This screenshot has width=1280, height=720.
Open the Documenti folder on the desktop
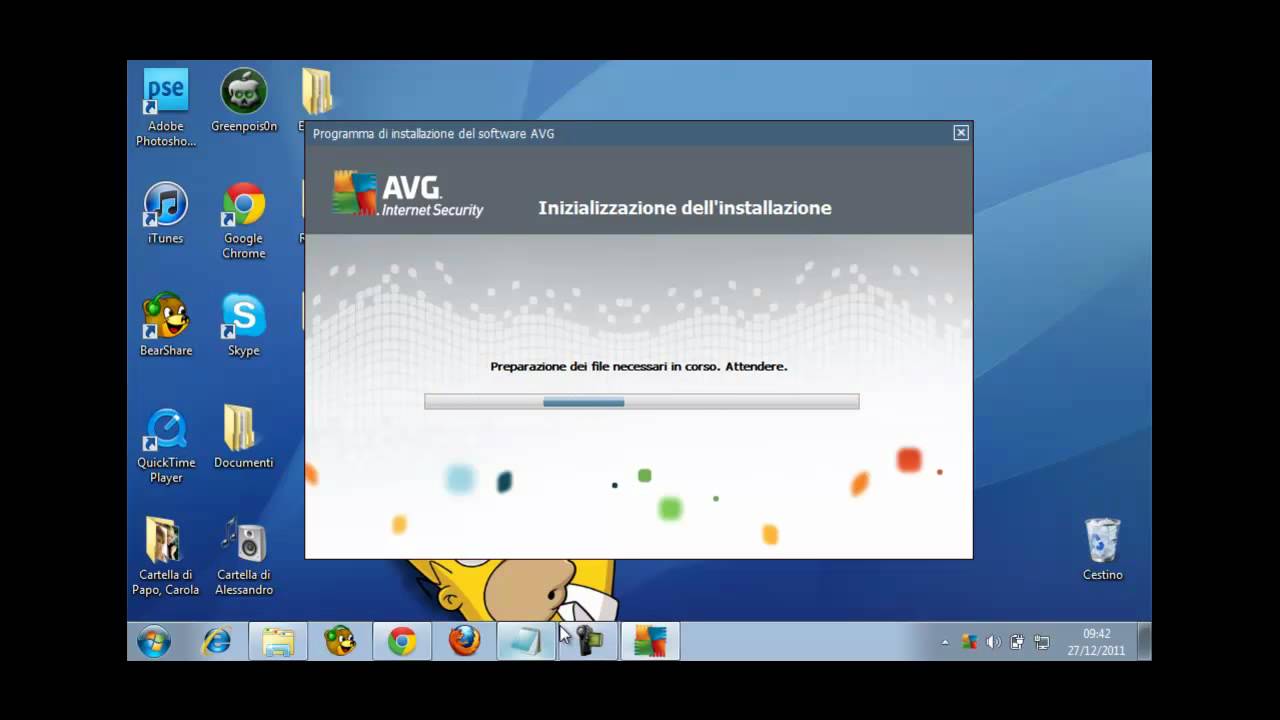click(x=244, y=437)
